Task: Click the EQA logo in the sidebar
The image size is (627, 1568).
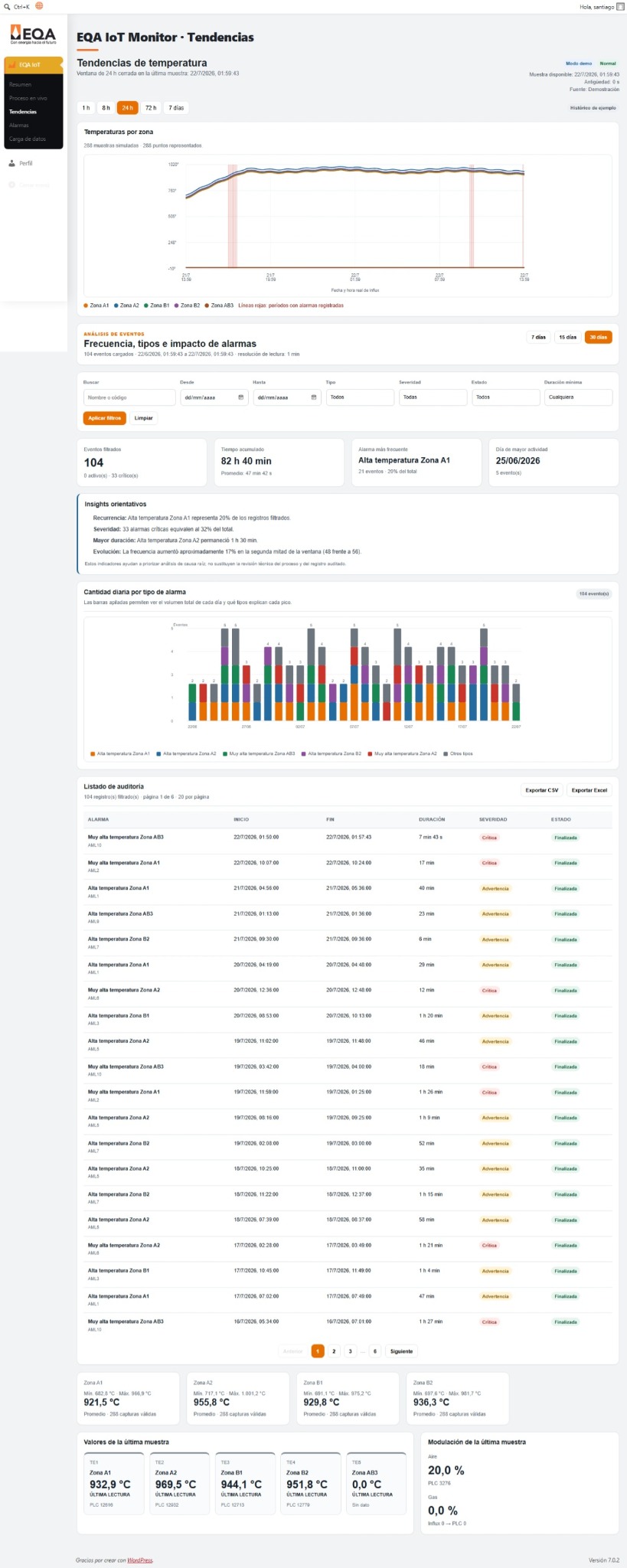Action: [x=33, y=34]
